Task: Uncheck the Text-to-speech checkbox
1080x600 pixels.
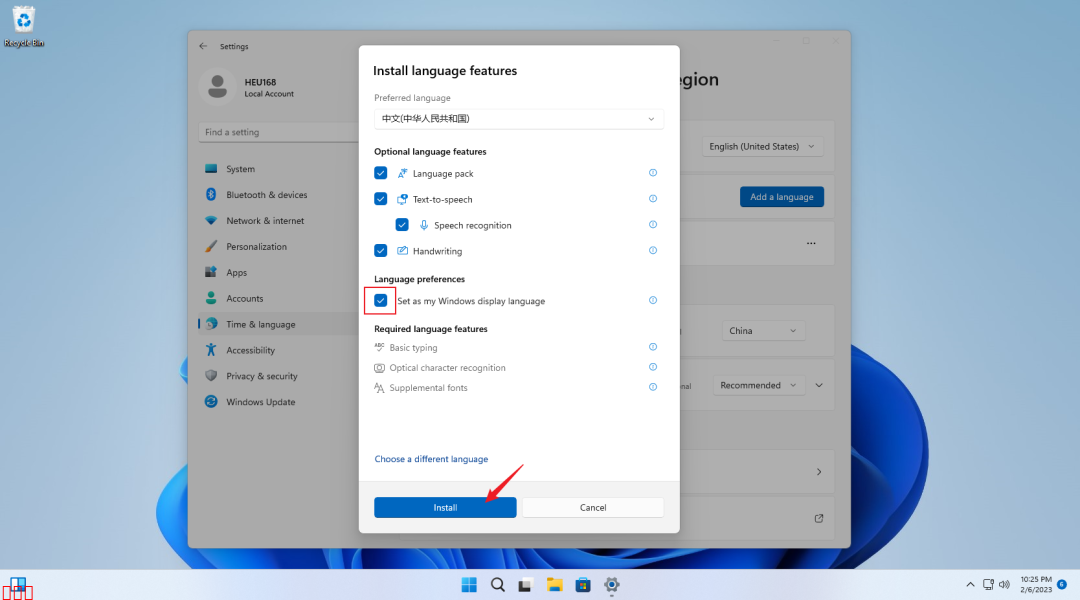Action: [x=380, y=198]
